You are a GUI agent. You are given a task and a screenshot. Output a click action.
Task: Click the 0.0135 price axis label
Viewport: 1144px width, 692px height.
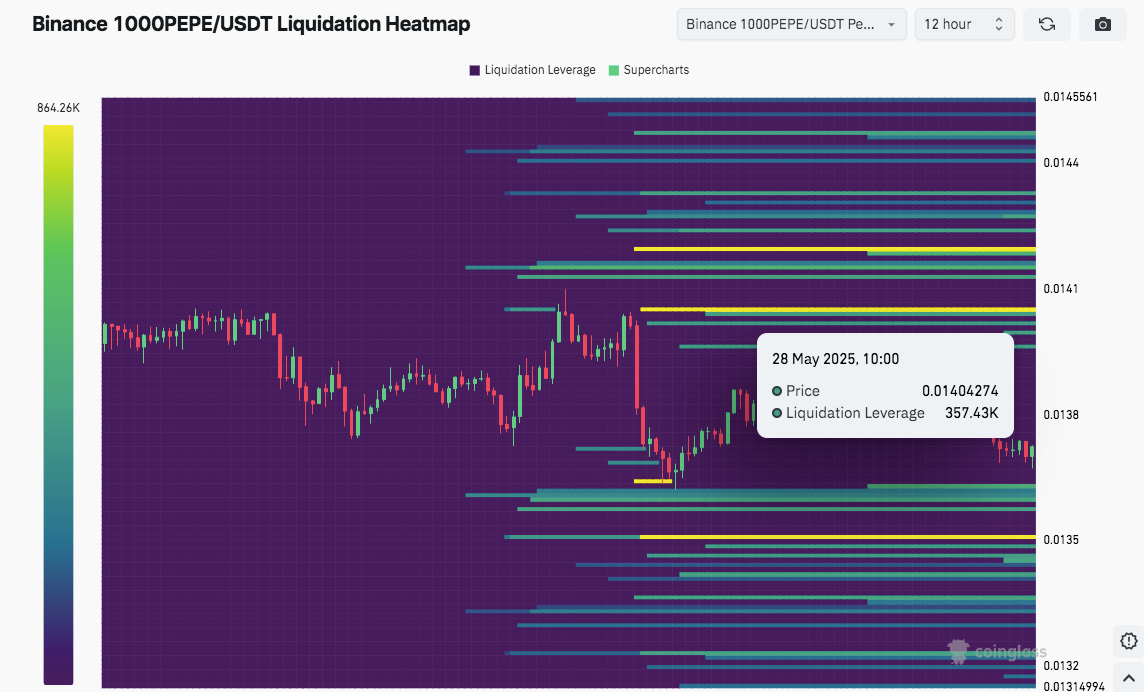(1061, 540)
